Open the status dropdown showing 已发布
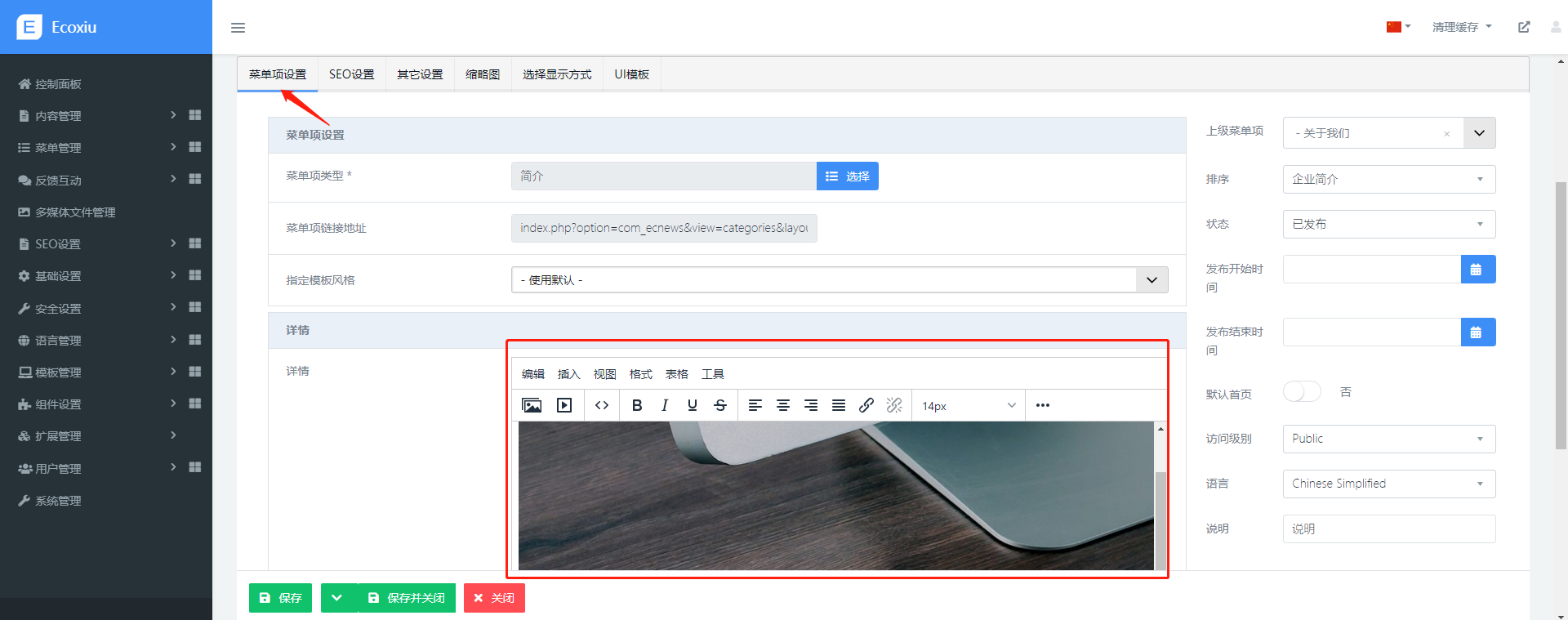The height and width of the screenshot is (620, 1568). tap(1388, 225)
